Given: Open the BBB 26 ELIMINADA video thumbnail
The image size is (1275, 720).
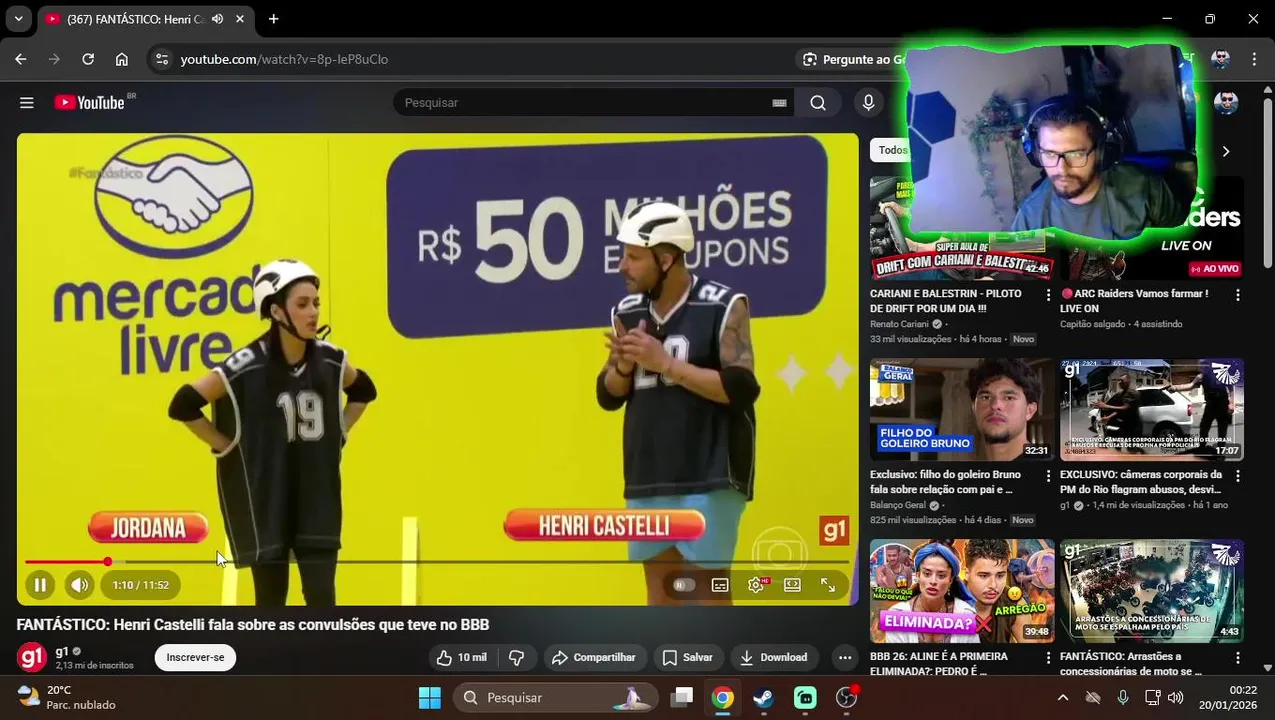Looking at the screenshot, I should tap(962, 590).
